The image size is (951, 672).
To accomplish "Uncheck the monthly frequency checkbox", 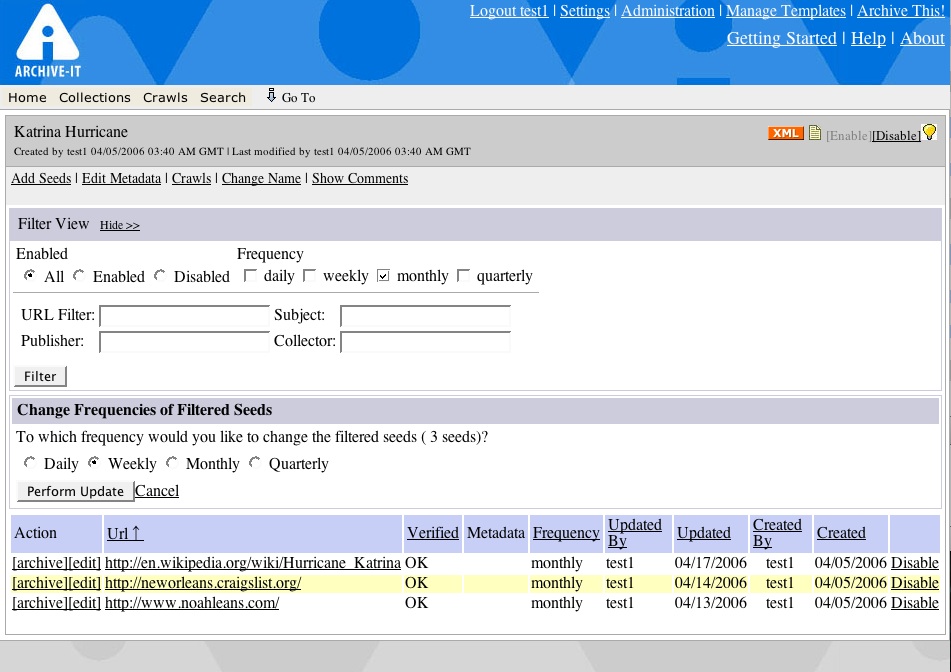I will pos(383,276).
